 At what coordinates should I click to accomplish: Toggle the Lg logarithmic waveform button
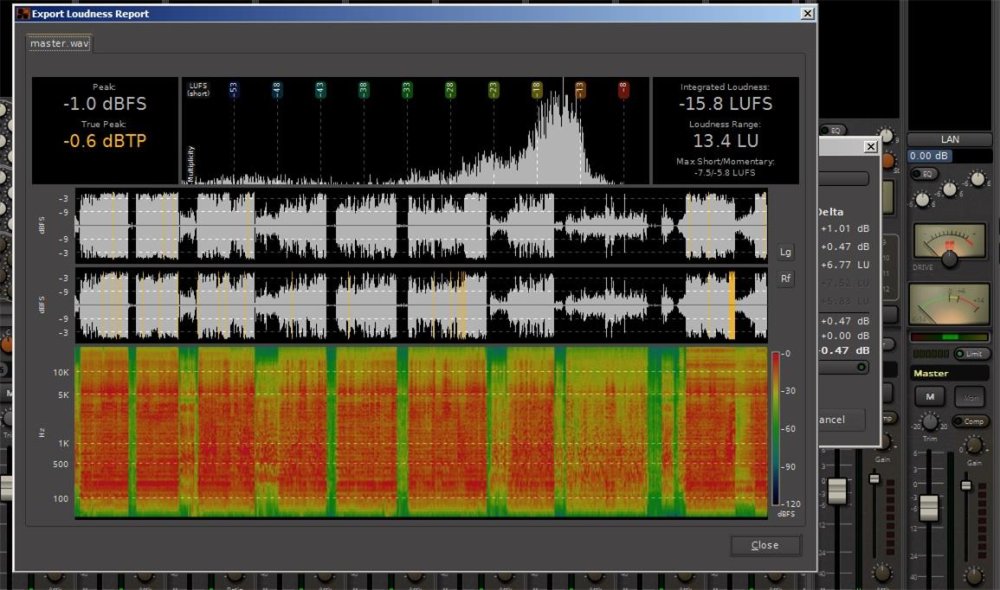[x=785, y=252]
